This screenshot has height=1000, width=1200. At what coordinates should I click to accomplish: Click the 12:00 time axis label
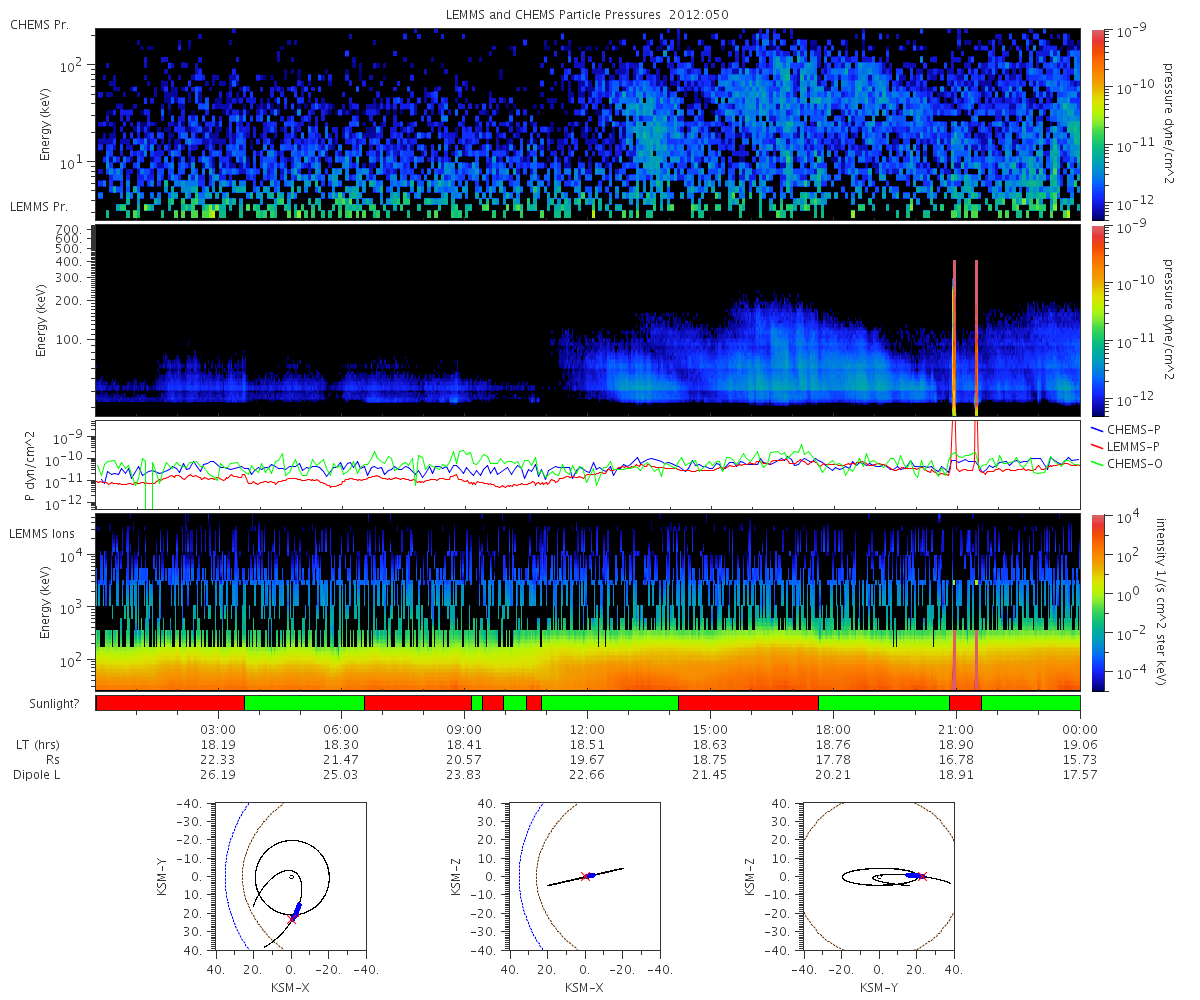tap(587, 730)
